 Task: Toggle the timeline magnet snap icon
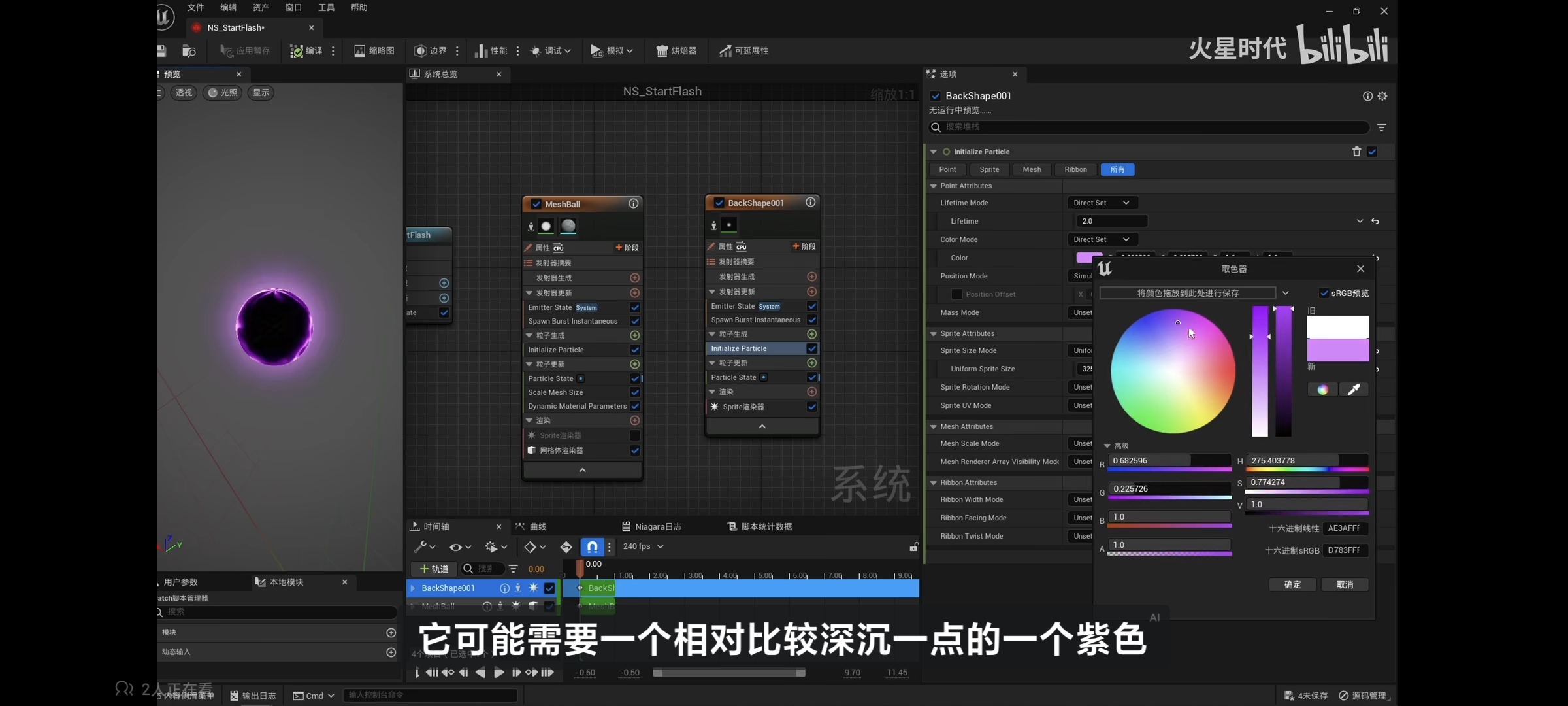pos(592,546)
